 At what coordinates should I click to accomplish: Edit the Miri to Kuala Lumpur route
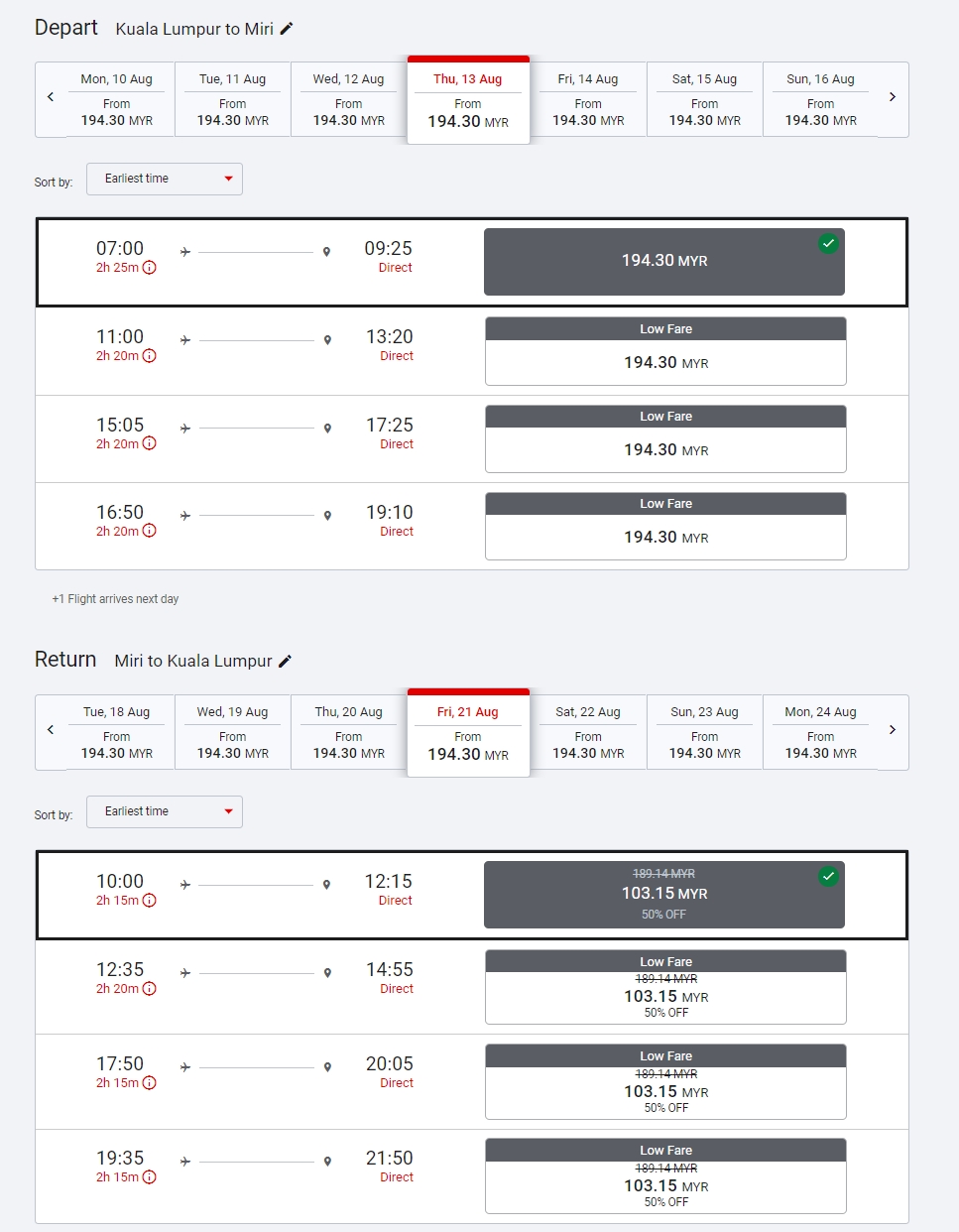point(285,661)
